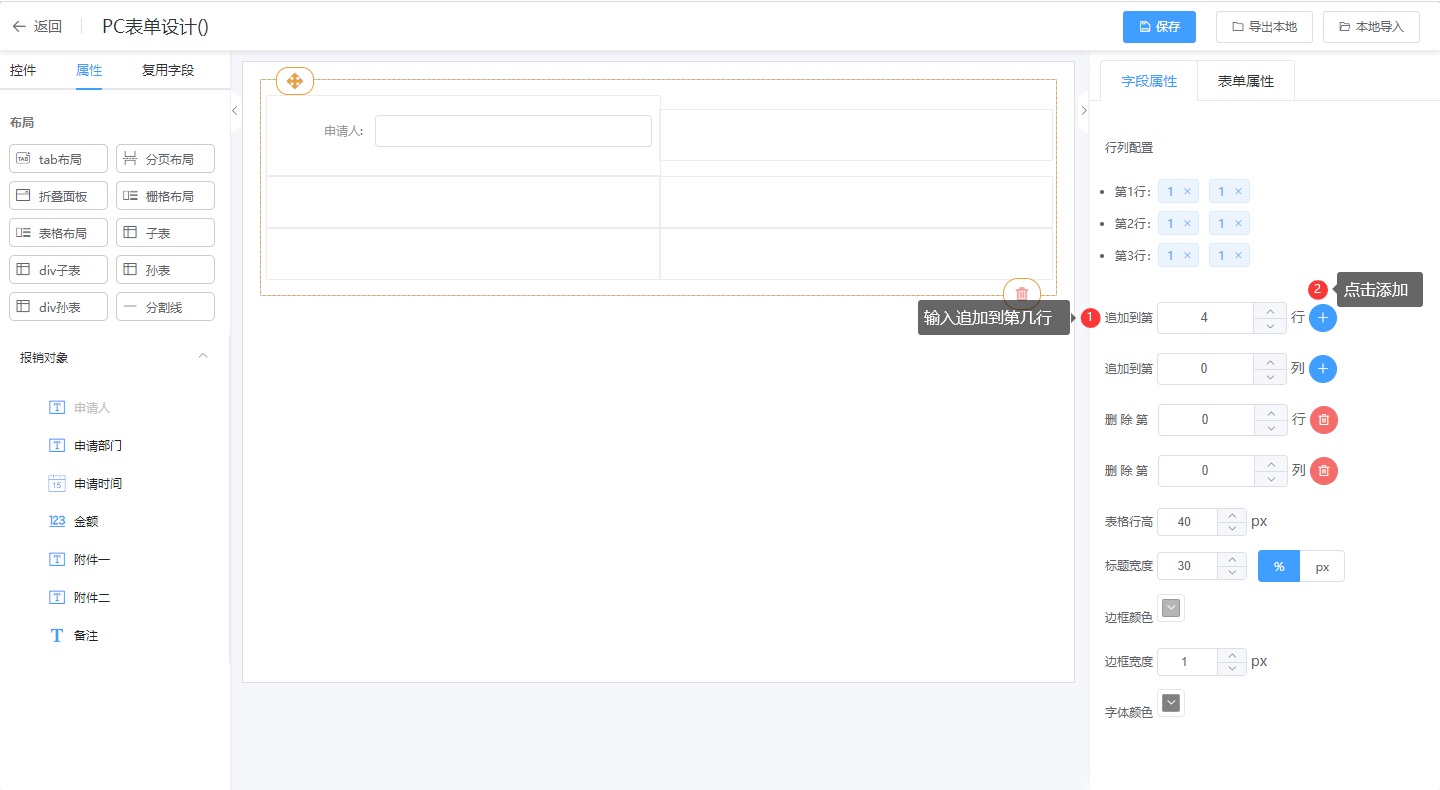Select the 申请部门 field
The height and width of the screenshot is (790, 1440).
pos(86,446)
